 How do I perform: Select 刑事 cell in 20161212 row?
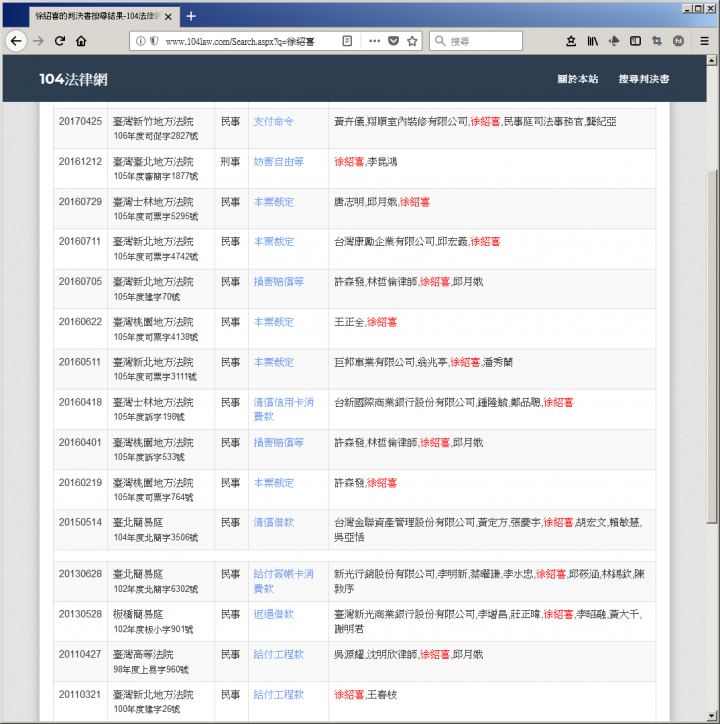(230, 162)
